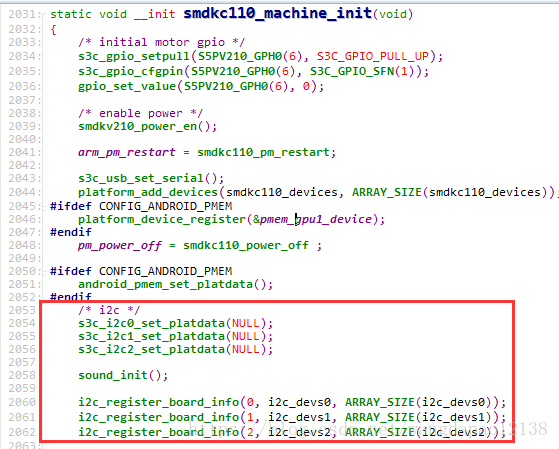
Task: Click smdkc110_power_off identifier
Action: point(246,246)
